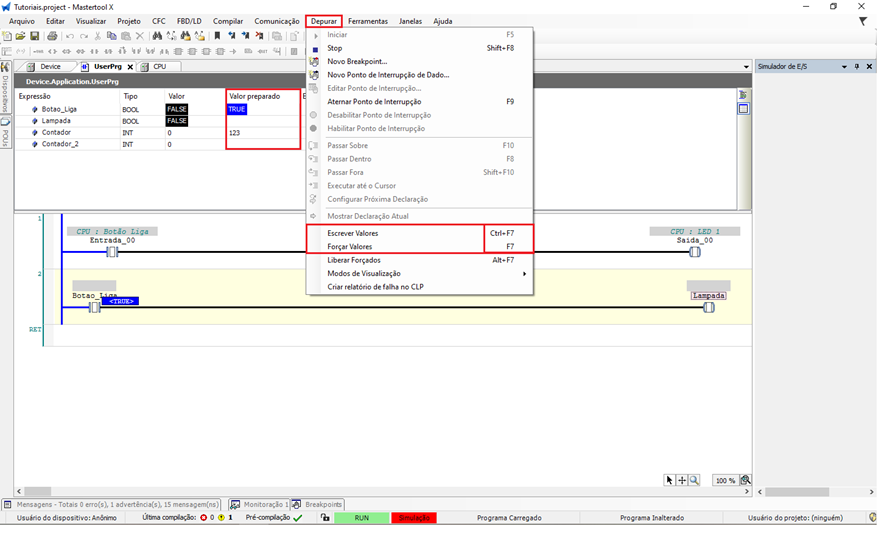Choose Forçar Valores from the menu

pos(350,246)
